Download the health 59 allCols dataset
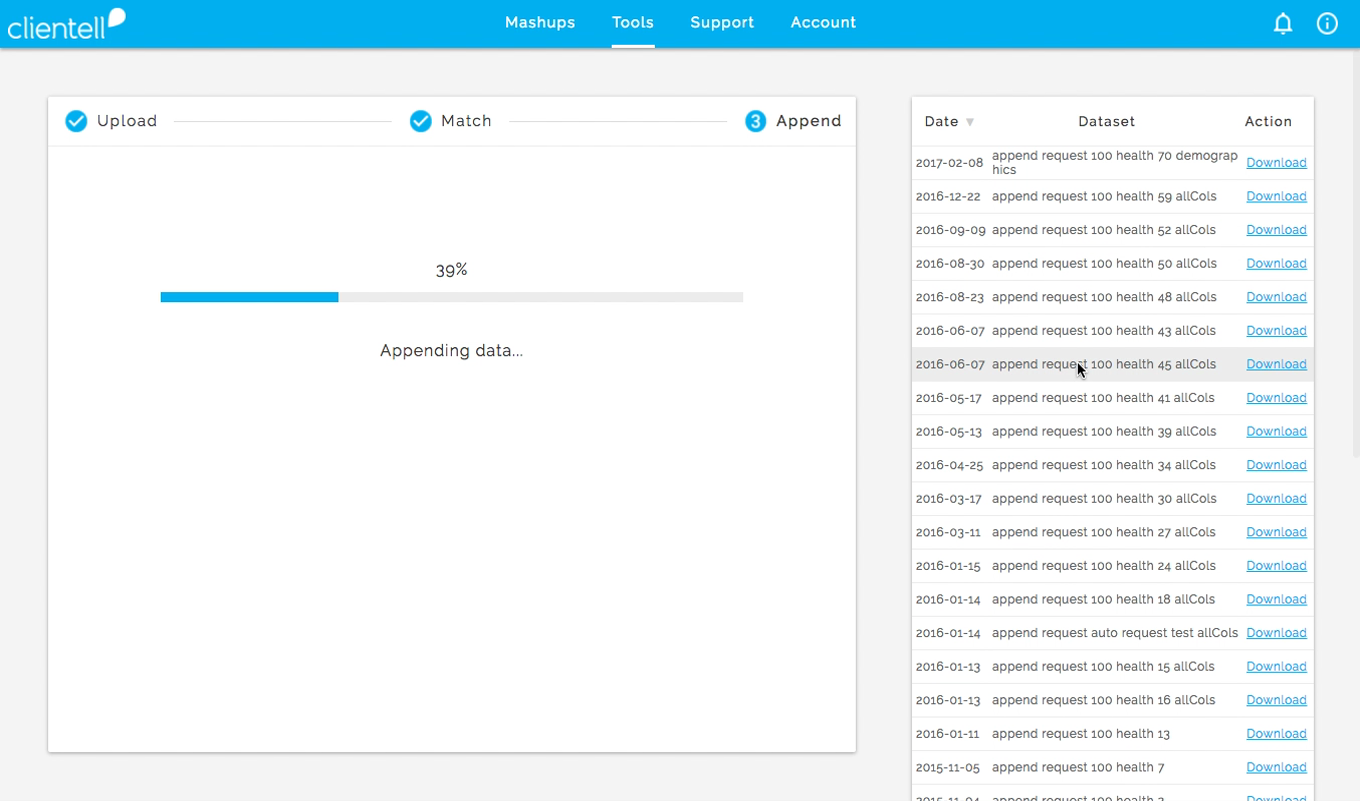The width and height of the screenshot is (1360, 801). (1276, 197)
